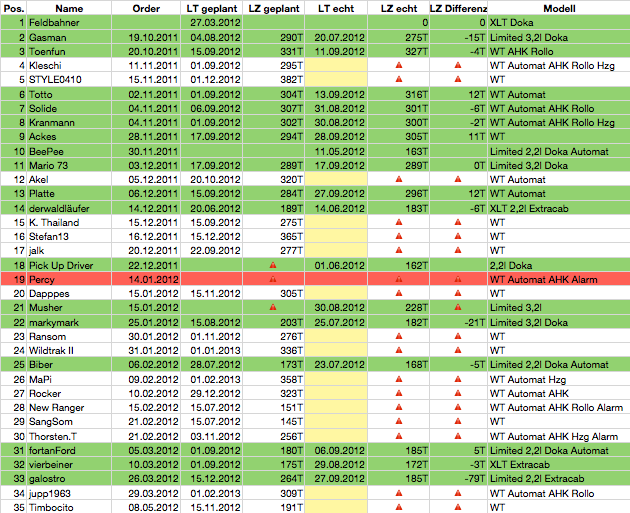The width and height of the screenshot is (630, 513).
Task: Select the LT echt column header
Action: (x=336, y=8)
